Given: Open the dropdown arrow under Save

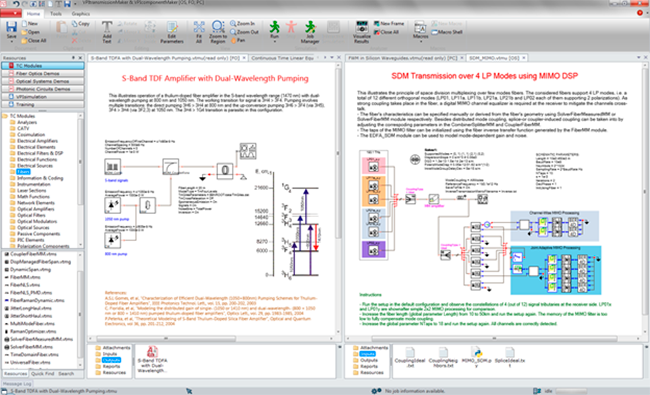Looking at the screenshot, I should (11, 42).
